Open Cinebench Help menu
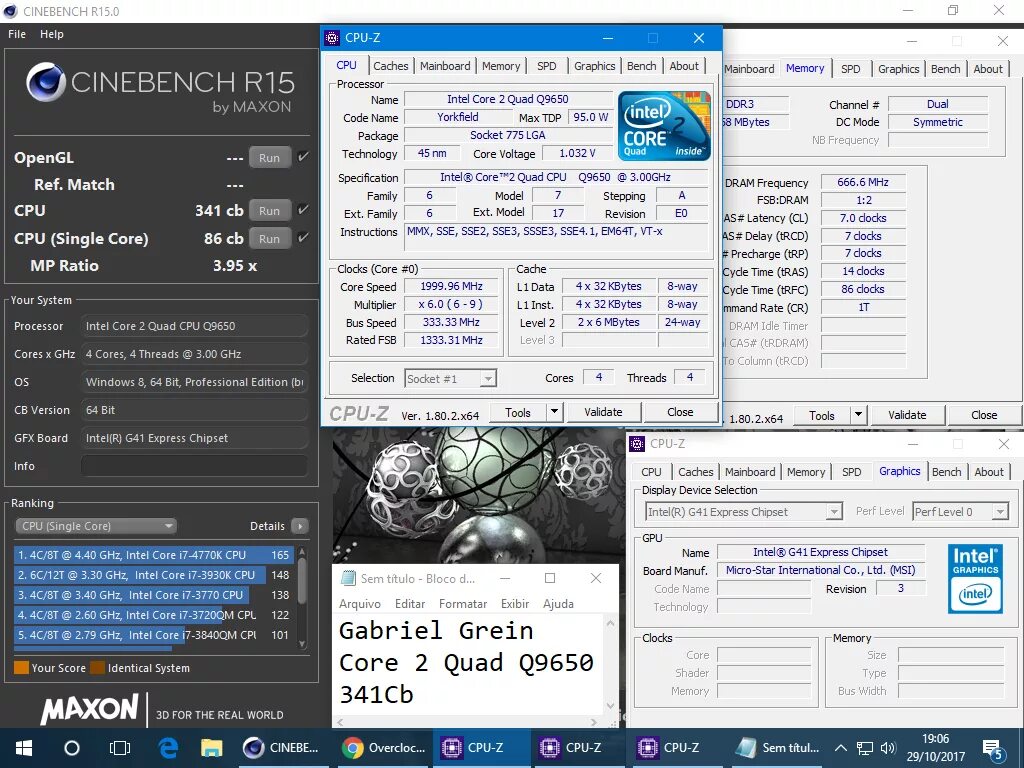 (x=52, y=34)
